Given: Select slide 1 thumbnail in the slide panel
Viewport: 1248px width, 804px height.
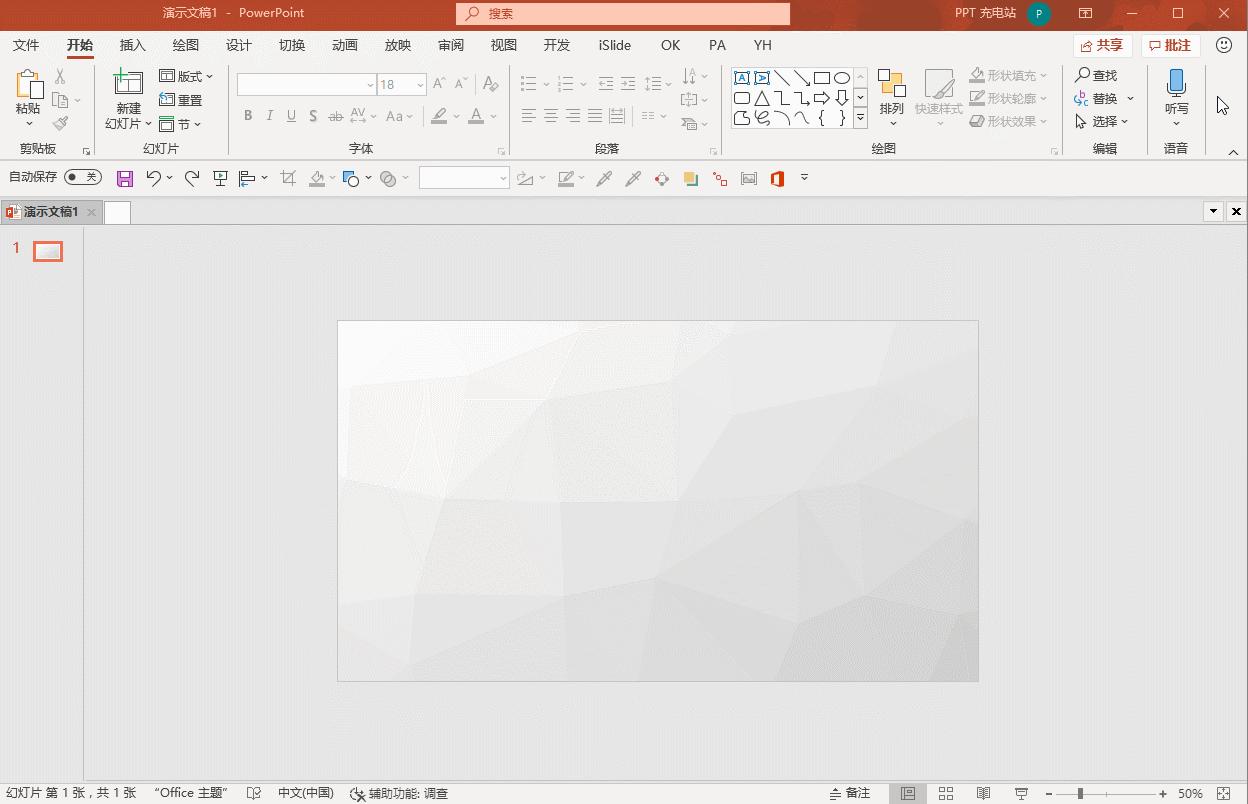Looking at the screenshot, I should (x=48, y=251).
